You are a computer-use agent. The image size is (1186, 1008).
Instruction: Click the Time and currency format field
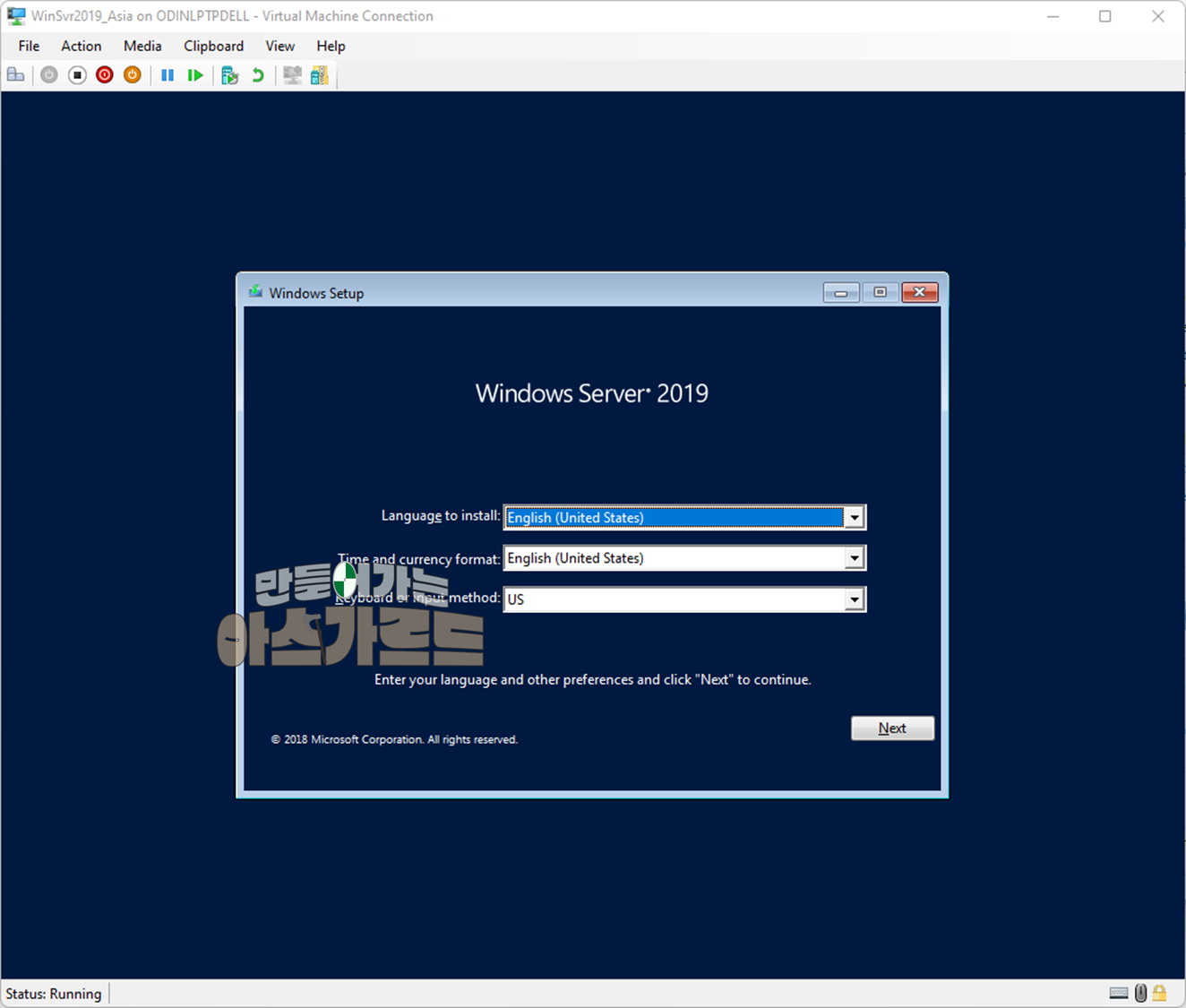click(x=684, y=558)
